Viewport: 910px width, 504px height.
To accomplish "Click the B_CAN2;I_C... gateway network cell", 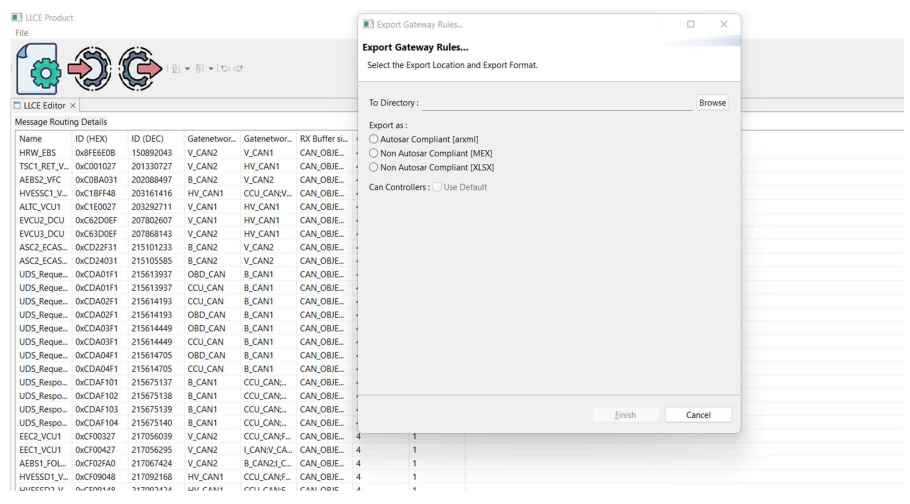I will point(268,463).
